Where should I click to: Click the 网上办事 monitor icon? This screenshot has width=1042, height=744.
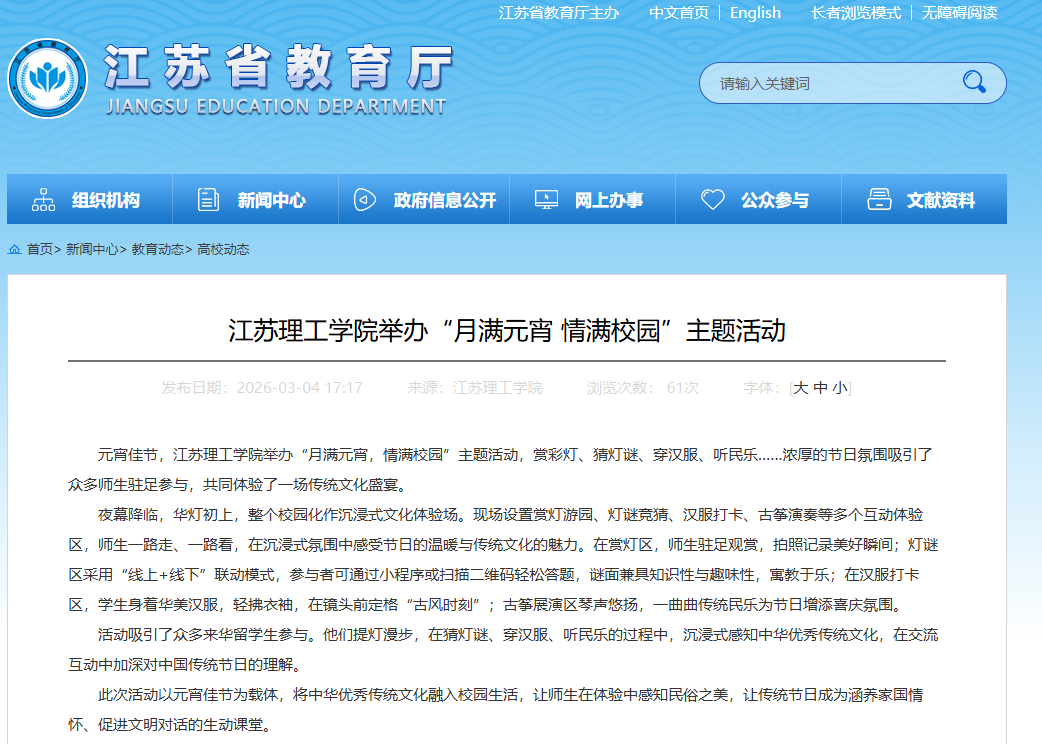point(546,200)
